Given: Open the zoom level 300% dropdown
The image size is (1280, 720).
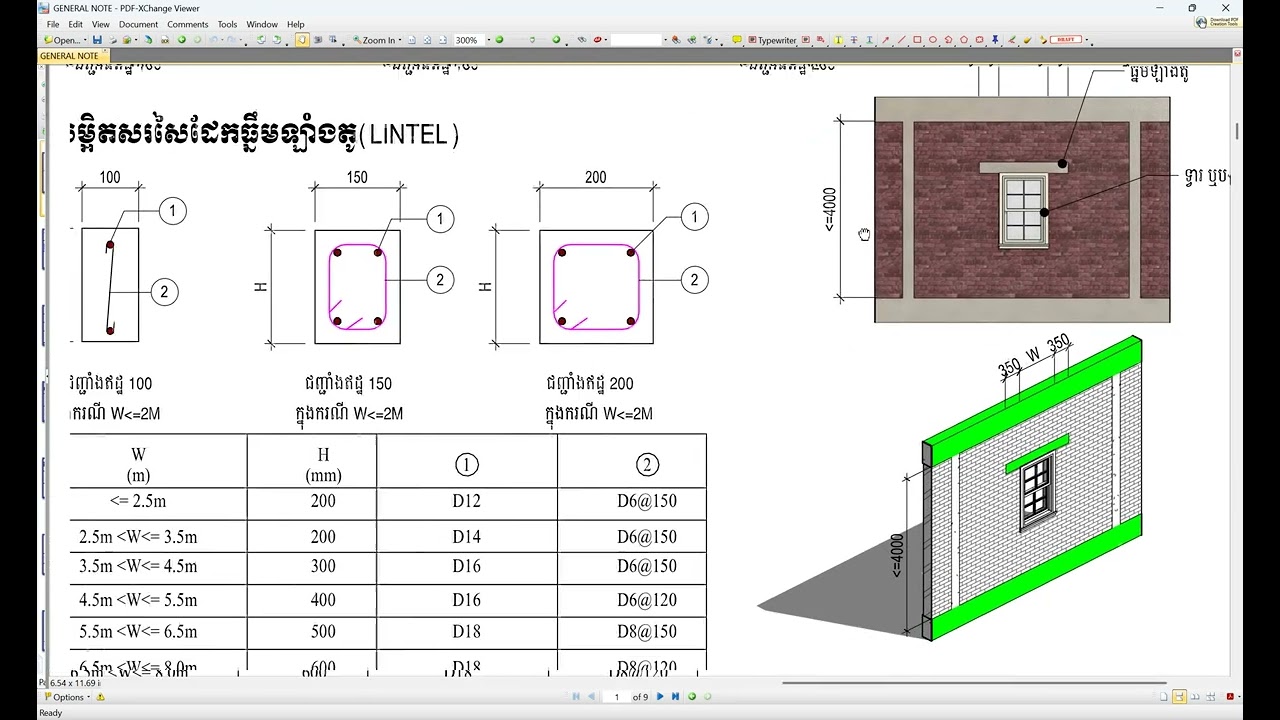Looking at the screenshot, I should 488,40.
